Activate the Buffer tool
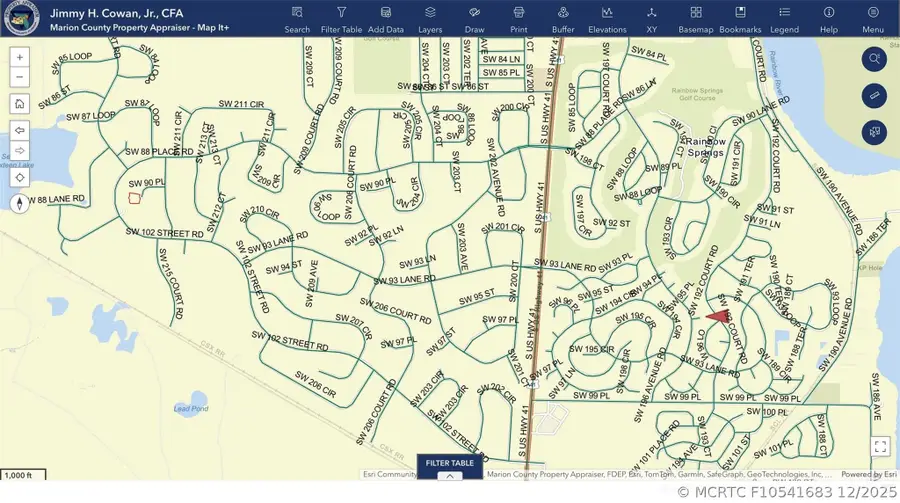Image resolution: width=900 pixels, height=503 pixels. click(x=563, y=19)
